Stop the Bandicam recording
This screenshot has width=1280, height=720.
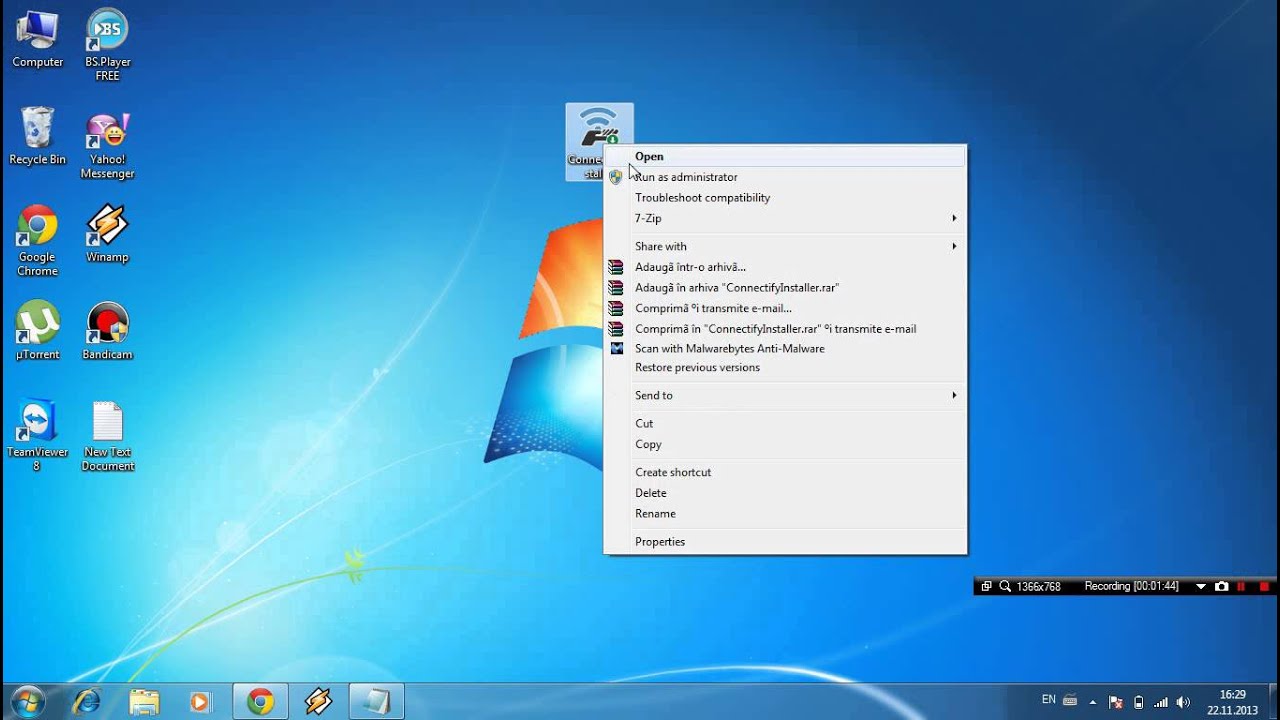pyautogui.click(x=1264, y=586)
